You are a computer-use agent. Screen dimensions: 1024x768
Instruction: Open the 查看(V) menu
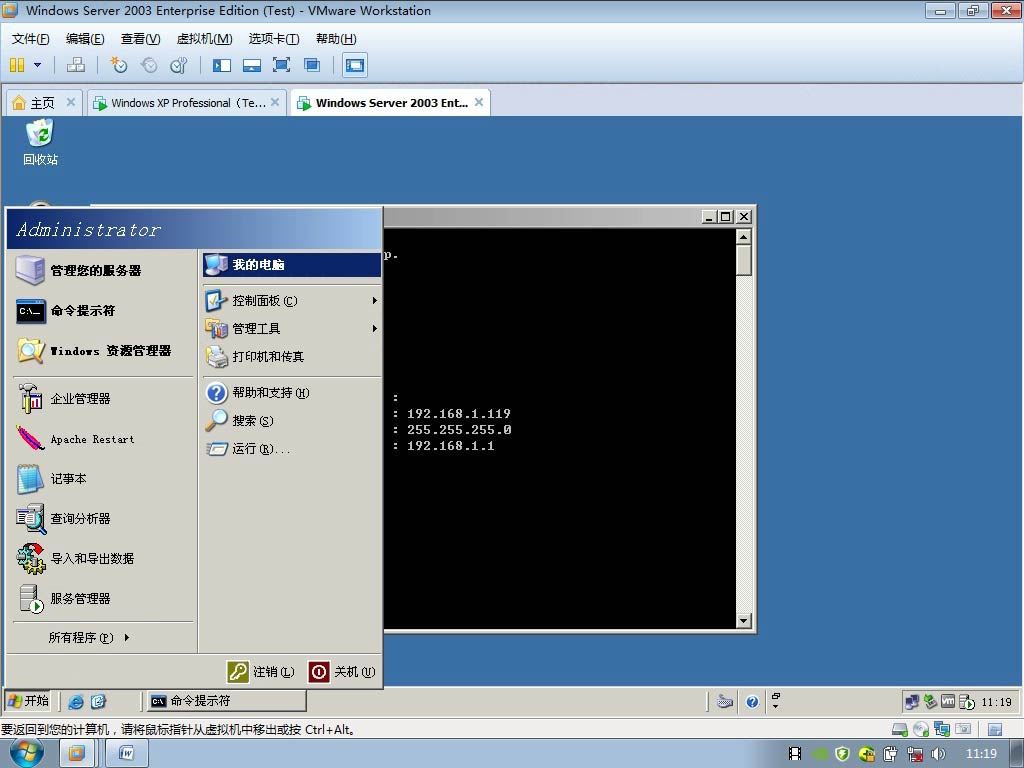[x=140, y=39]
